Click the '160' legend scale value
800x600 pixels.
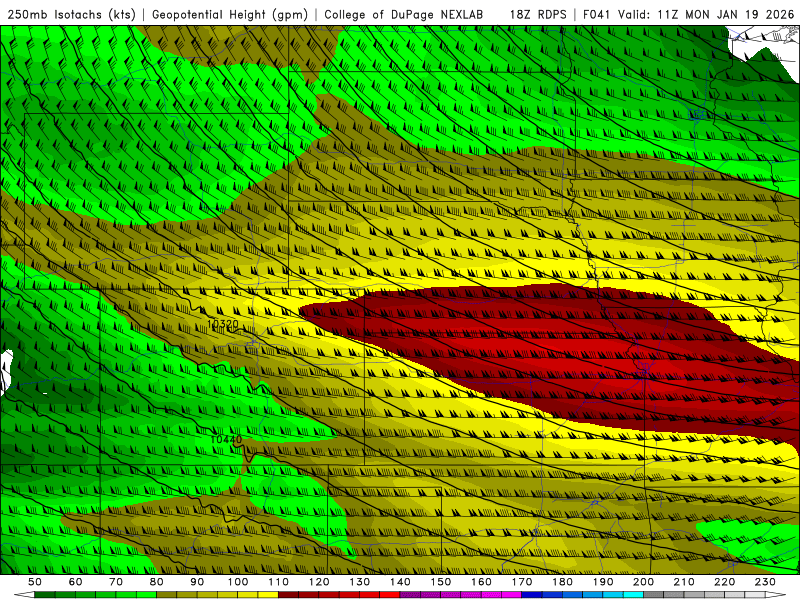(481, 582)
